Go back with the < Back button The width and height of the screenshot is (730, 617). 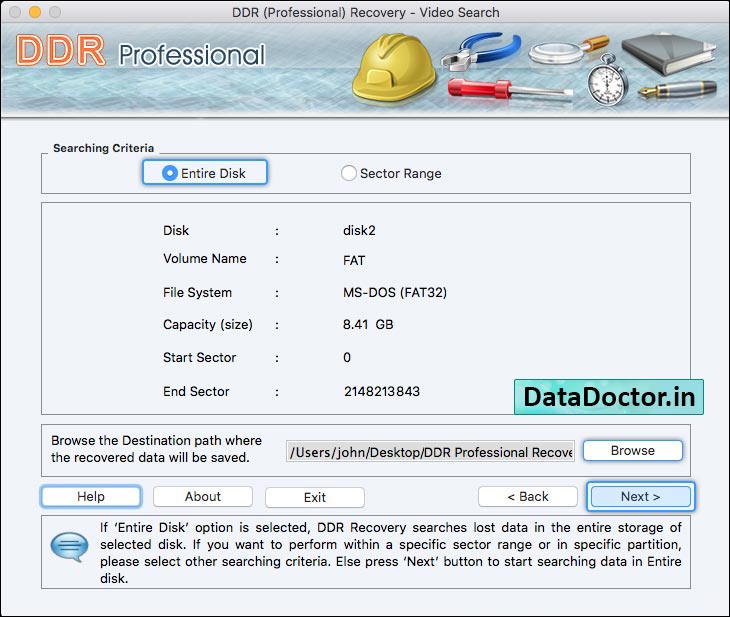527,496
